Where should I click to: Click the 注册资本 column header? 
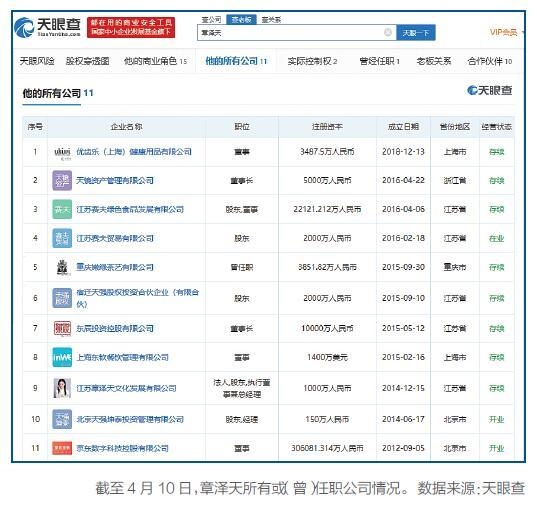327,127
